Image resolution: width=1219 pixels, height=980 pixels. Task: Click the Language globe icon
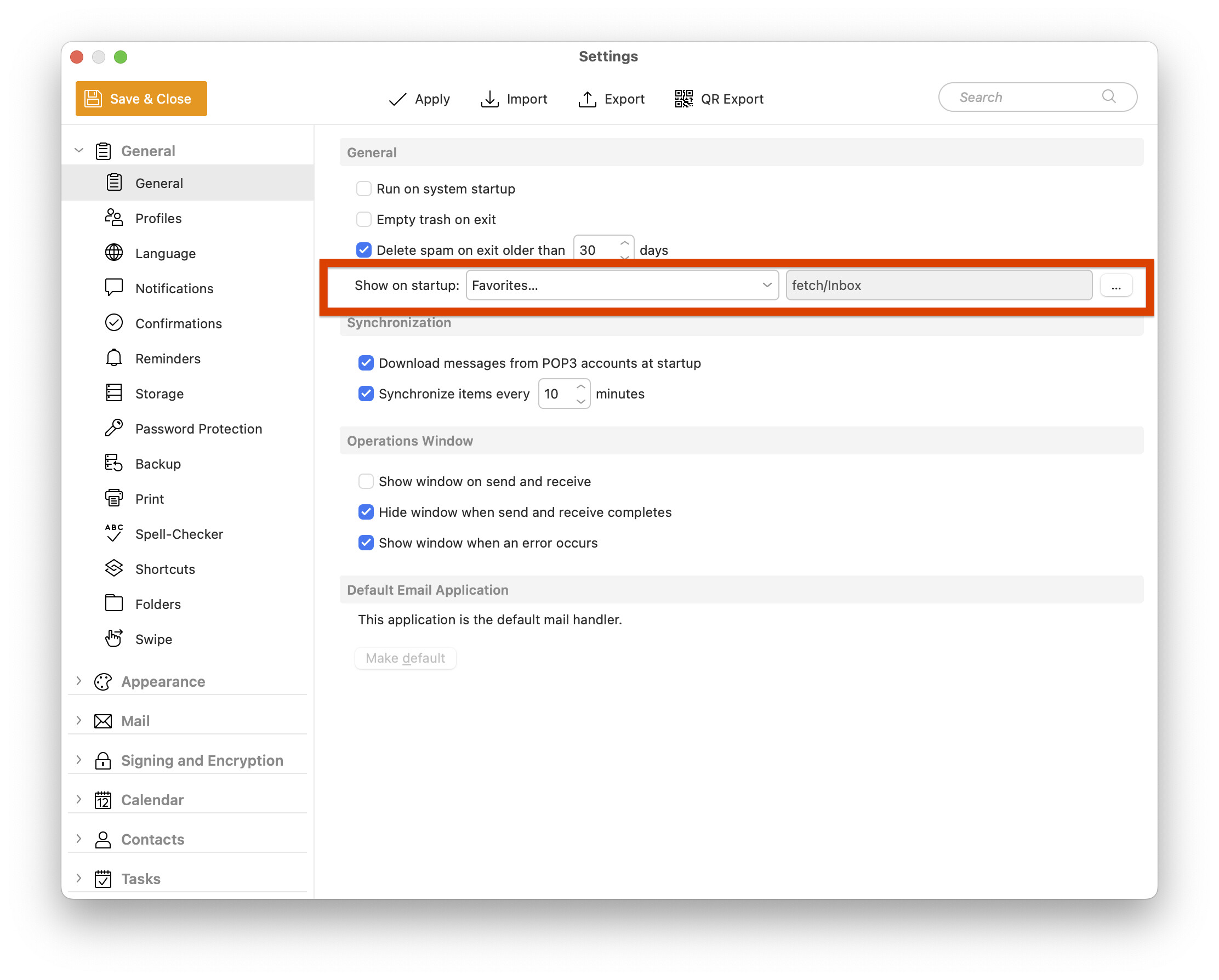[x=113, y=253]
